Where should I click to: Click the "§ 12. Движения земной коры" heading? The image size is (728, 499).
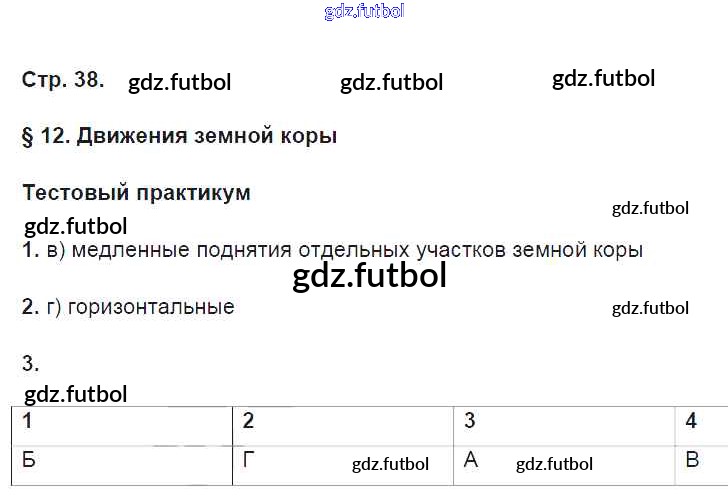pyautogui.click(x=179, y=136)
